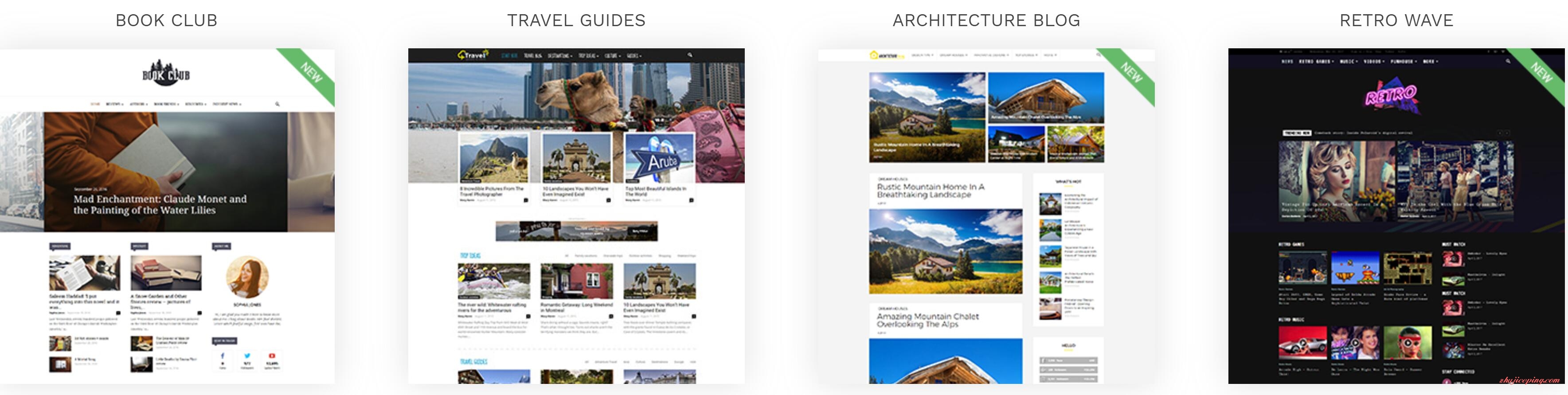Click the Travel logo in the preview header
This screenshot has width=1568, height=395.
473,55
